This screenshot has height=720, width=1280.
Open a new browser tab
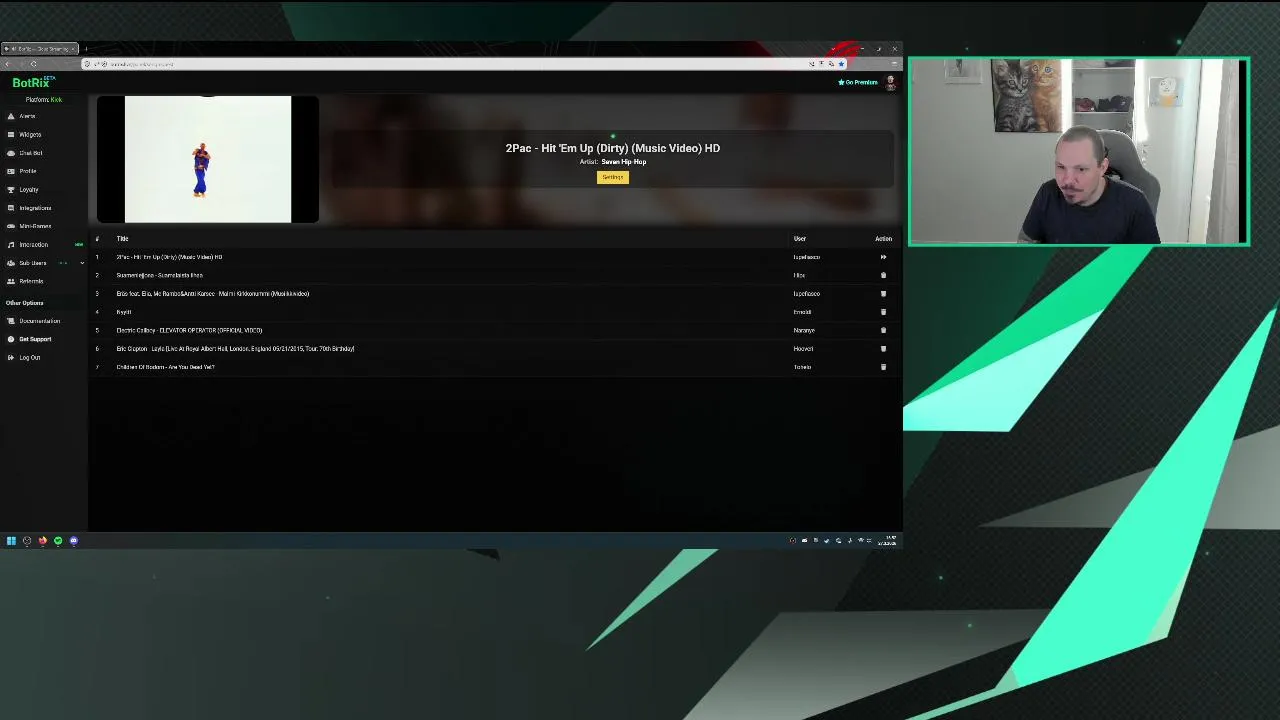pos(86,49)
